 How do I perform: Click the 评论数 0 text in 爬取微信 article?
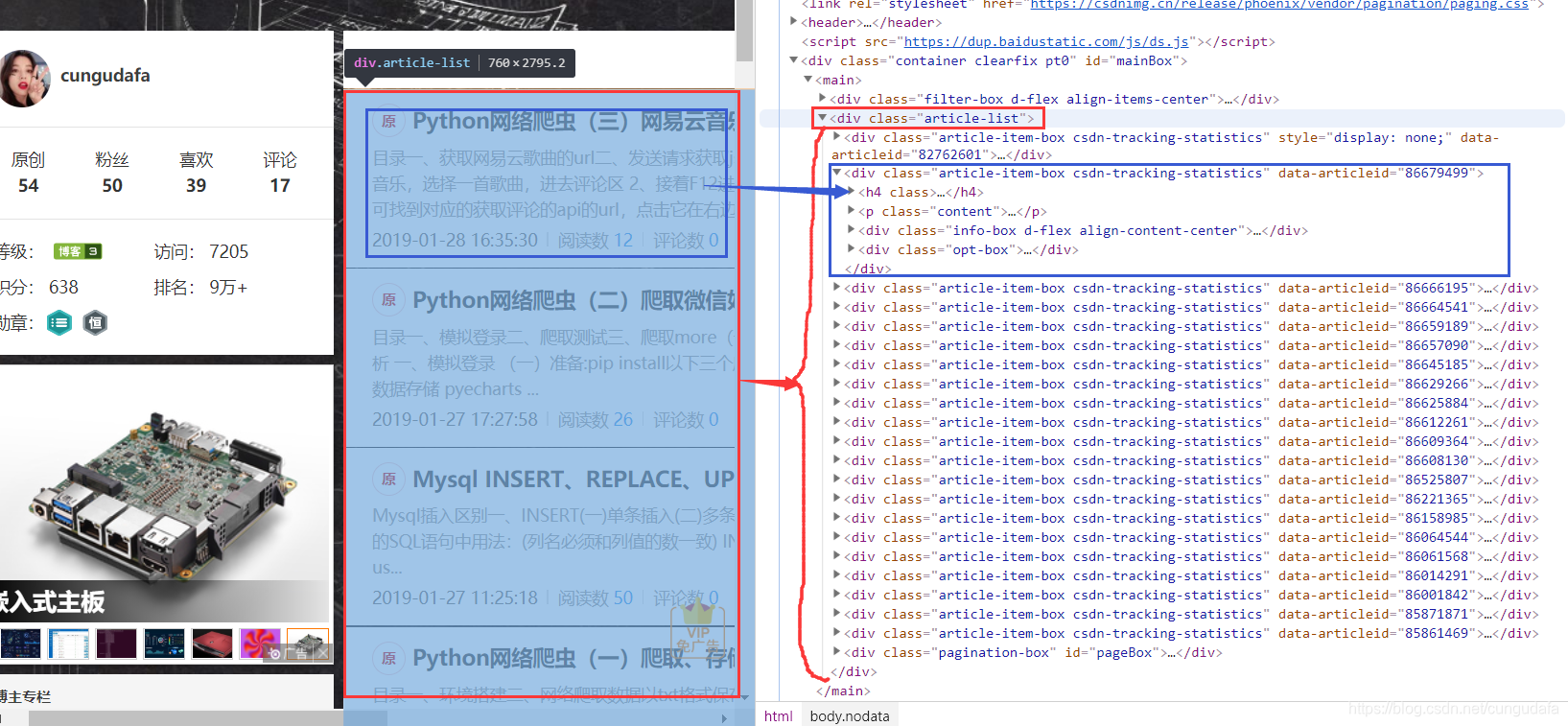coord(686,419)
